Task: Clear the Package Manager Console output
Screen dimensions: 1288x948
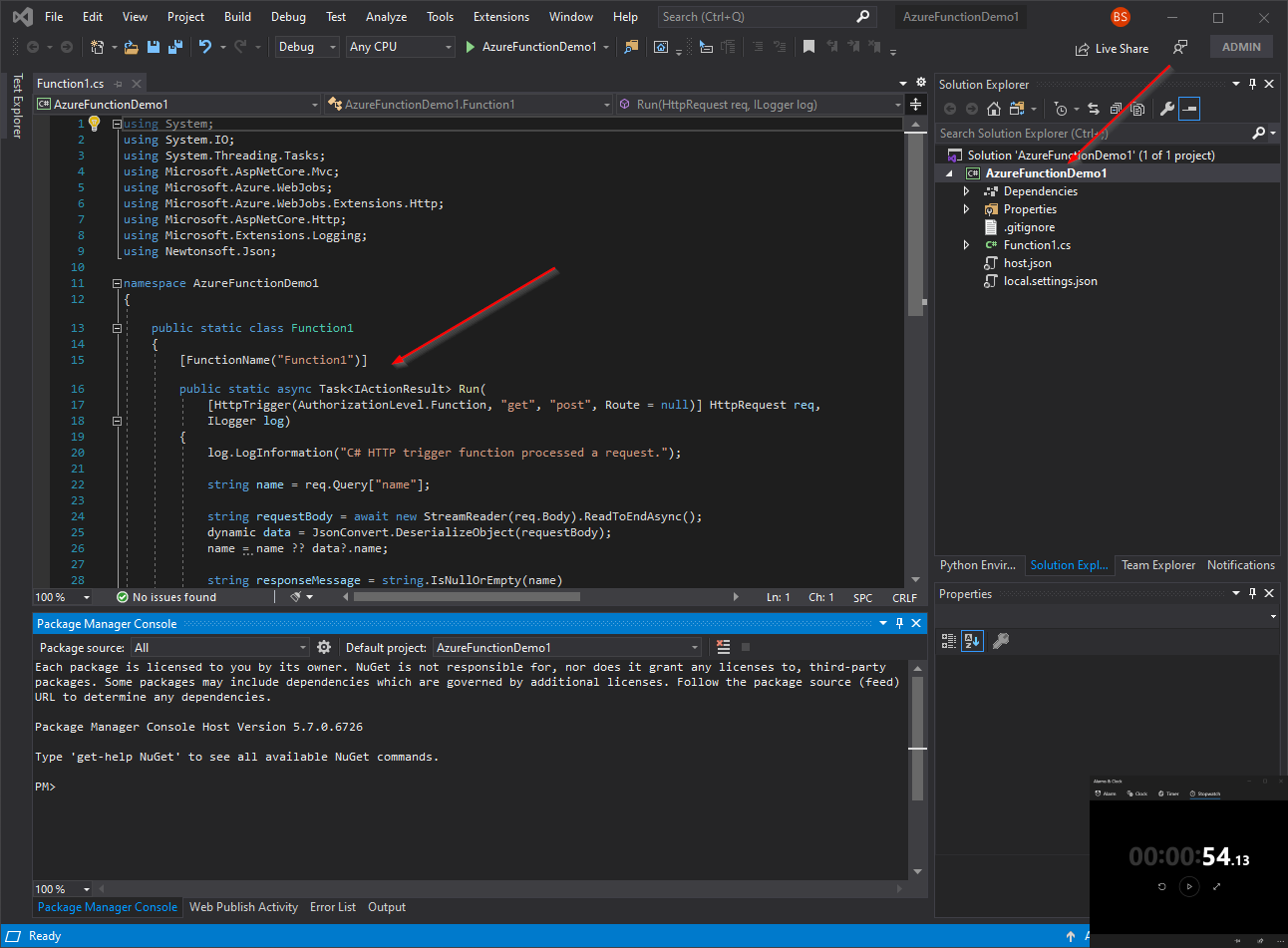Action: pyautogui.click(x=723, y=647)
